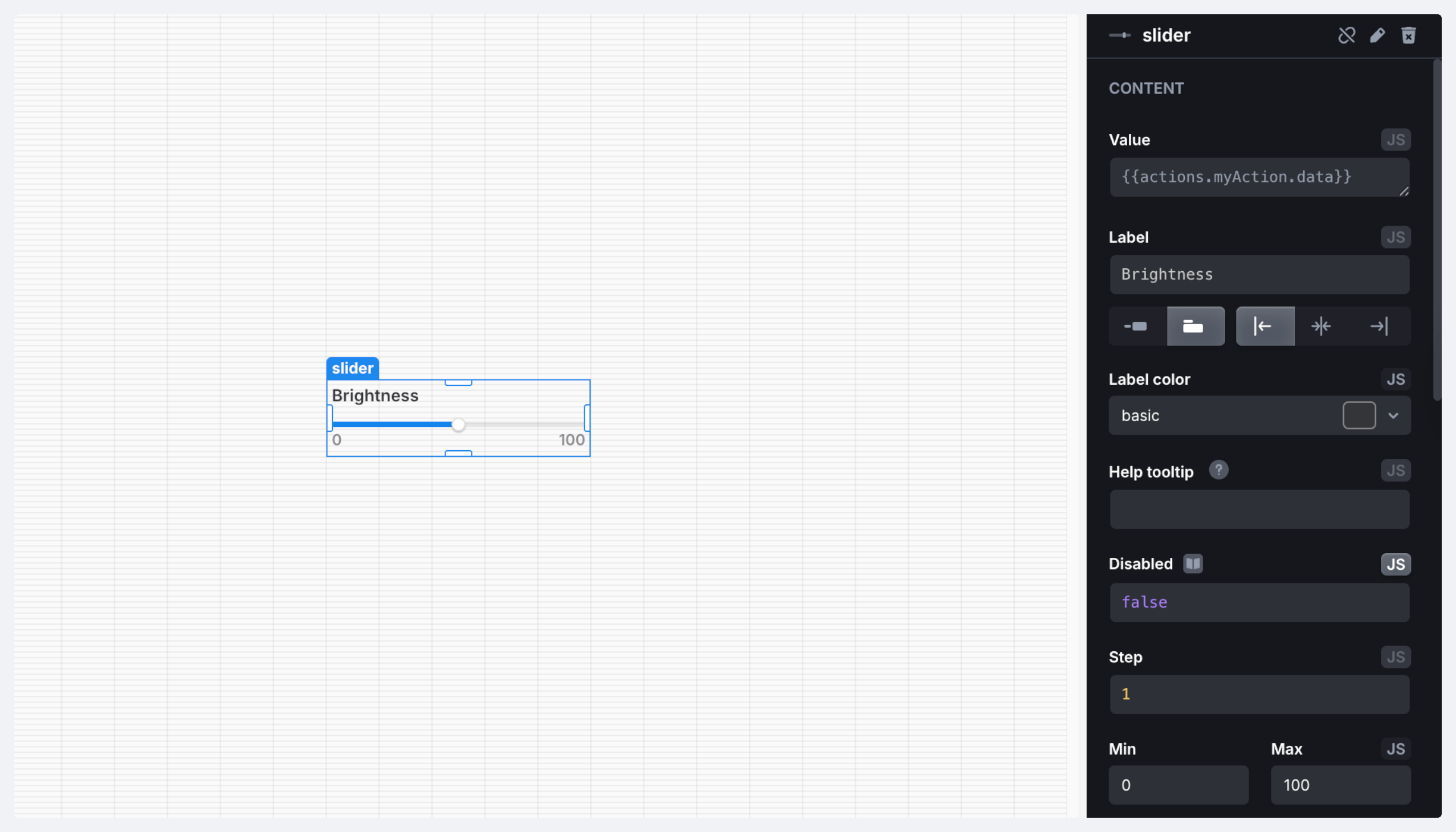
Task: Click the unlink icon in slider header
Action: point(1347,36)
